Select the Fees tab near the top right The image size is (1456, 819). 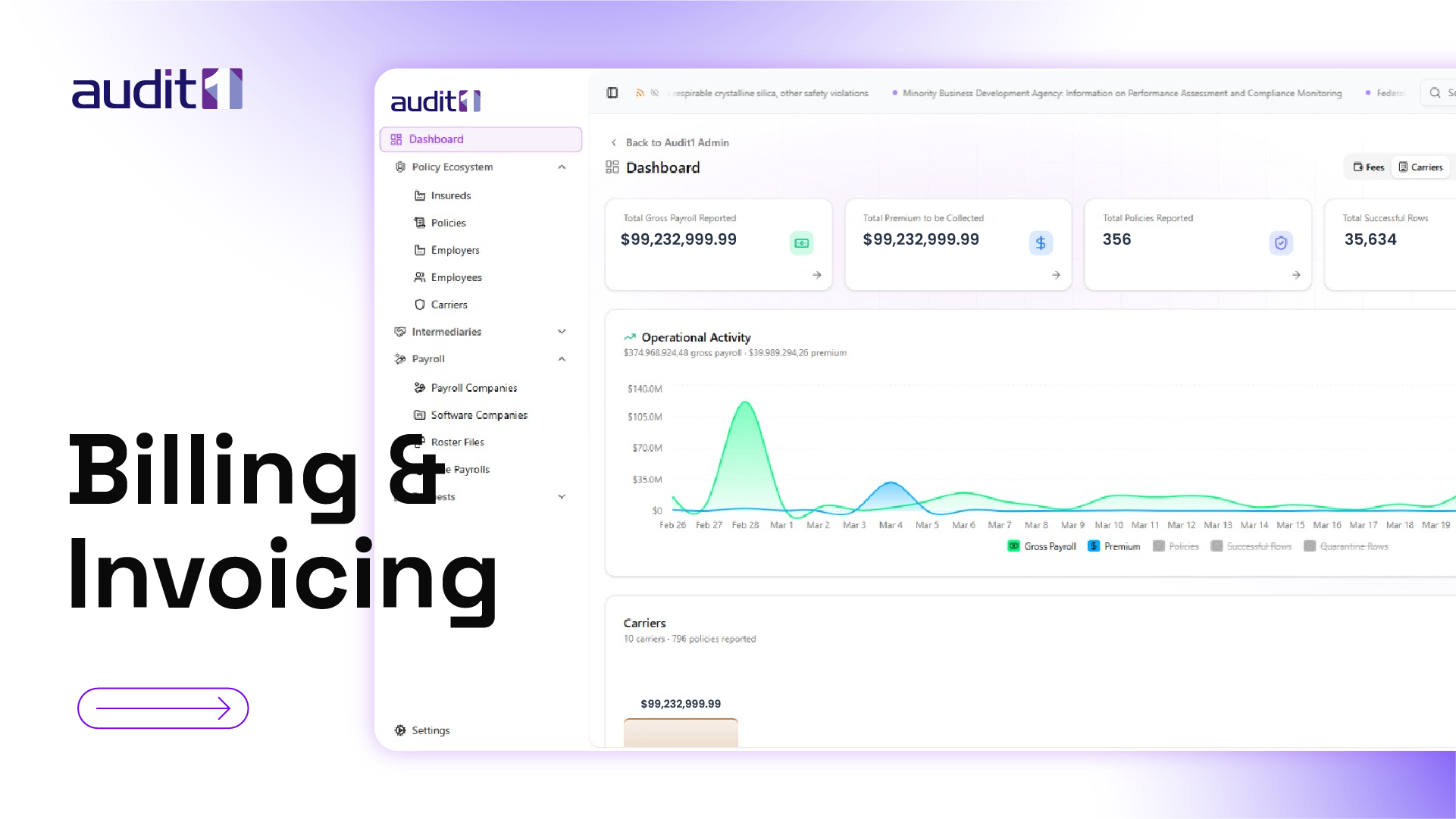pos(1368,167)
